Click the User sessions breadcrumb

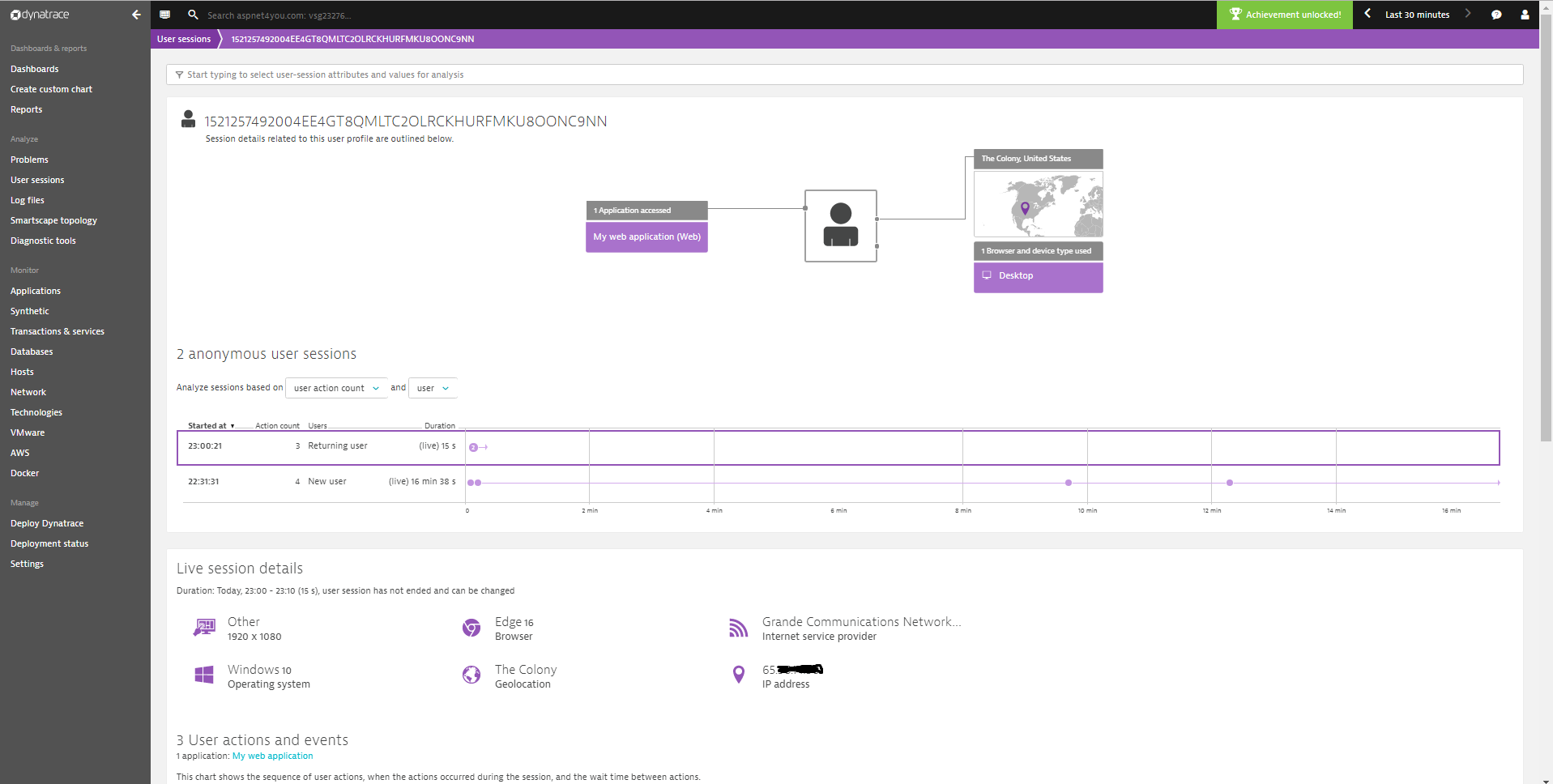click(x=184, y=39)
